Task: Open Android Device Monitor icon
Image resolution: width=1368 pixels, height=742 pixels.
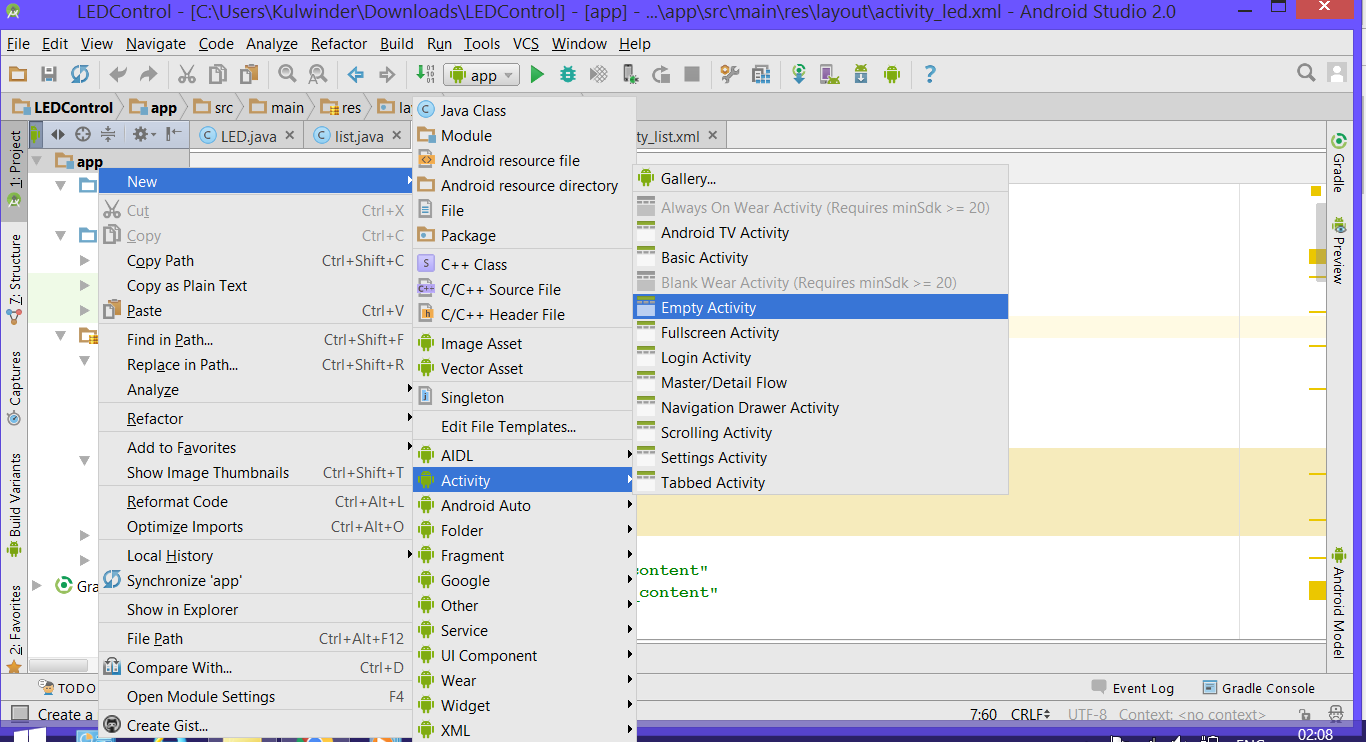Action: (x=892, y=74)
